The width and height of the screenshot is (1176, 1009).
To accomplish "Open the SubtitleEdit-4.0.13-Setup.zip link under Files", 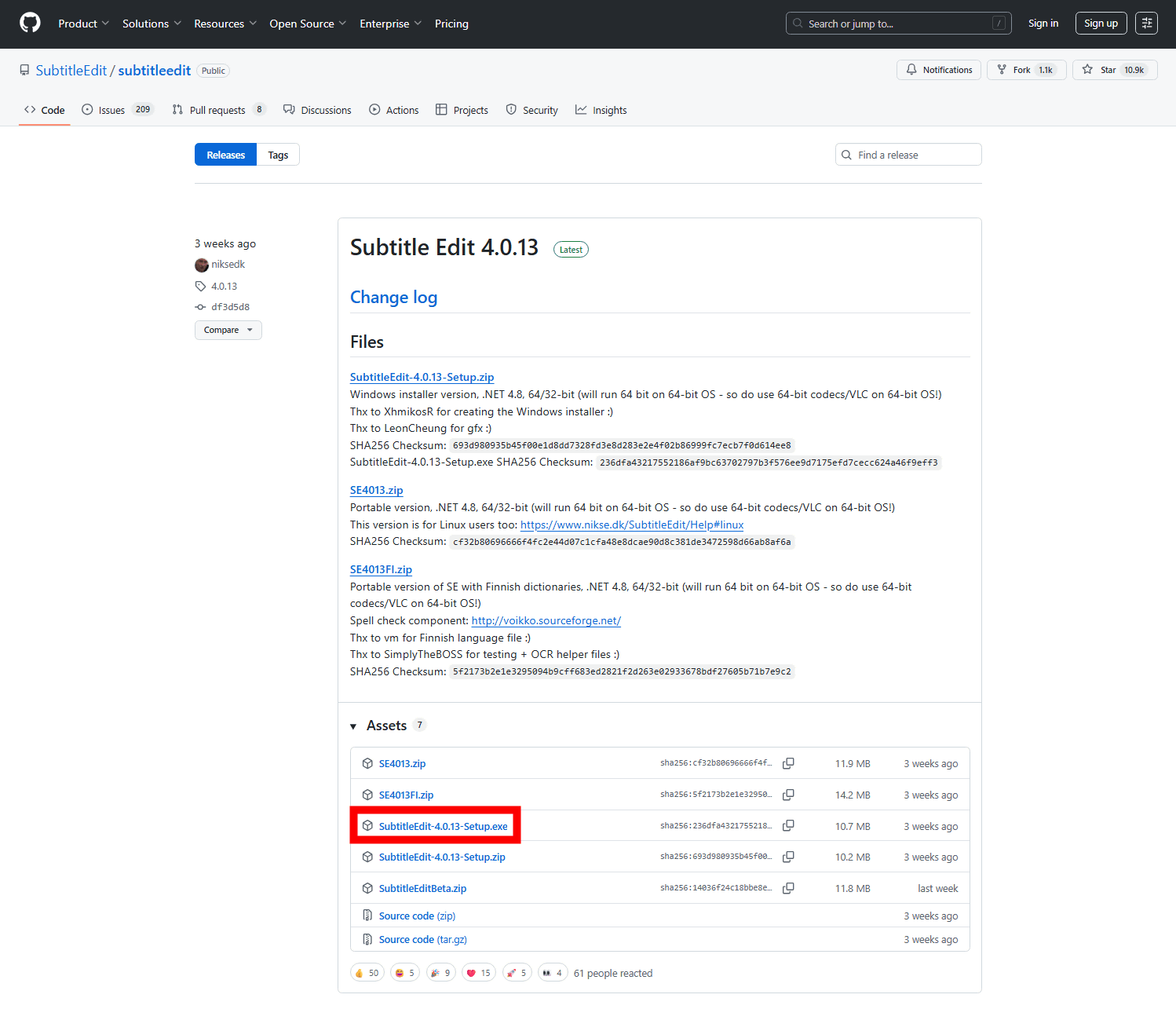I will [422, 377].
